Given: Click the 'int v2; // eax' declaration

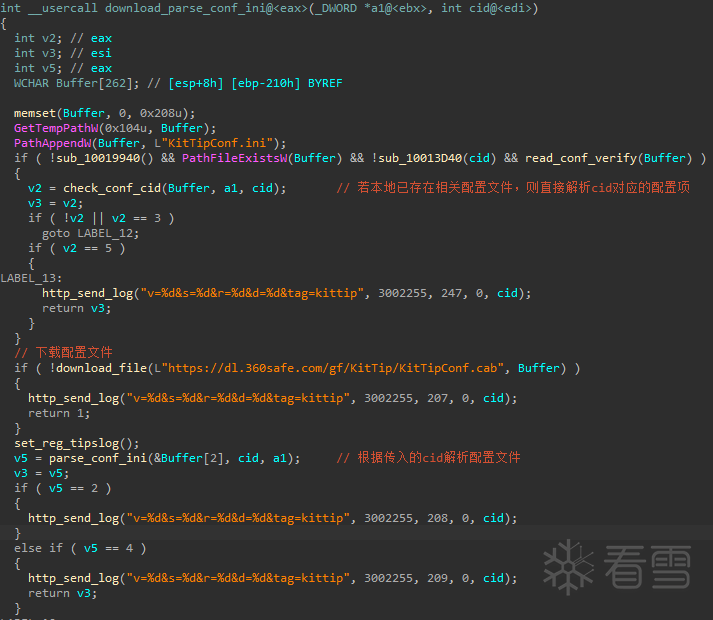Looking at the screenshot, I should (63, 38).
